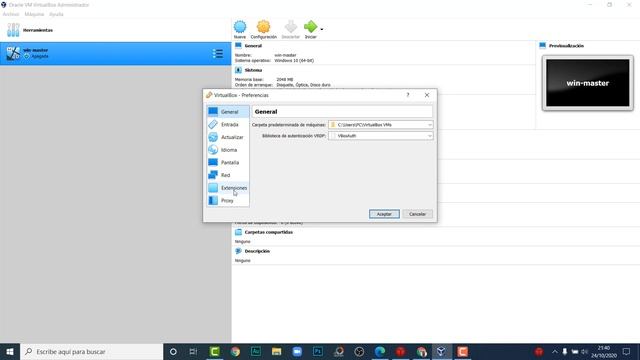Open the Archivo menu
Image resolution: width=640 pixels, height=360 pixels.
11,14
